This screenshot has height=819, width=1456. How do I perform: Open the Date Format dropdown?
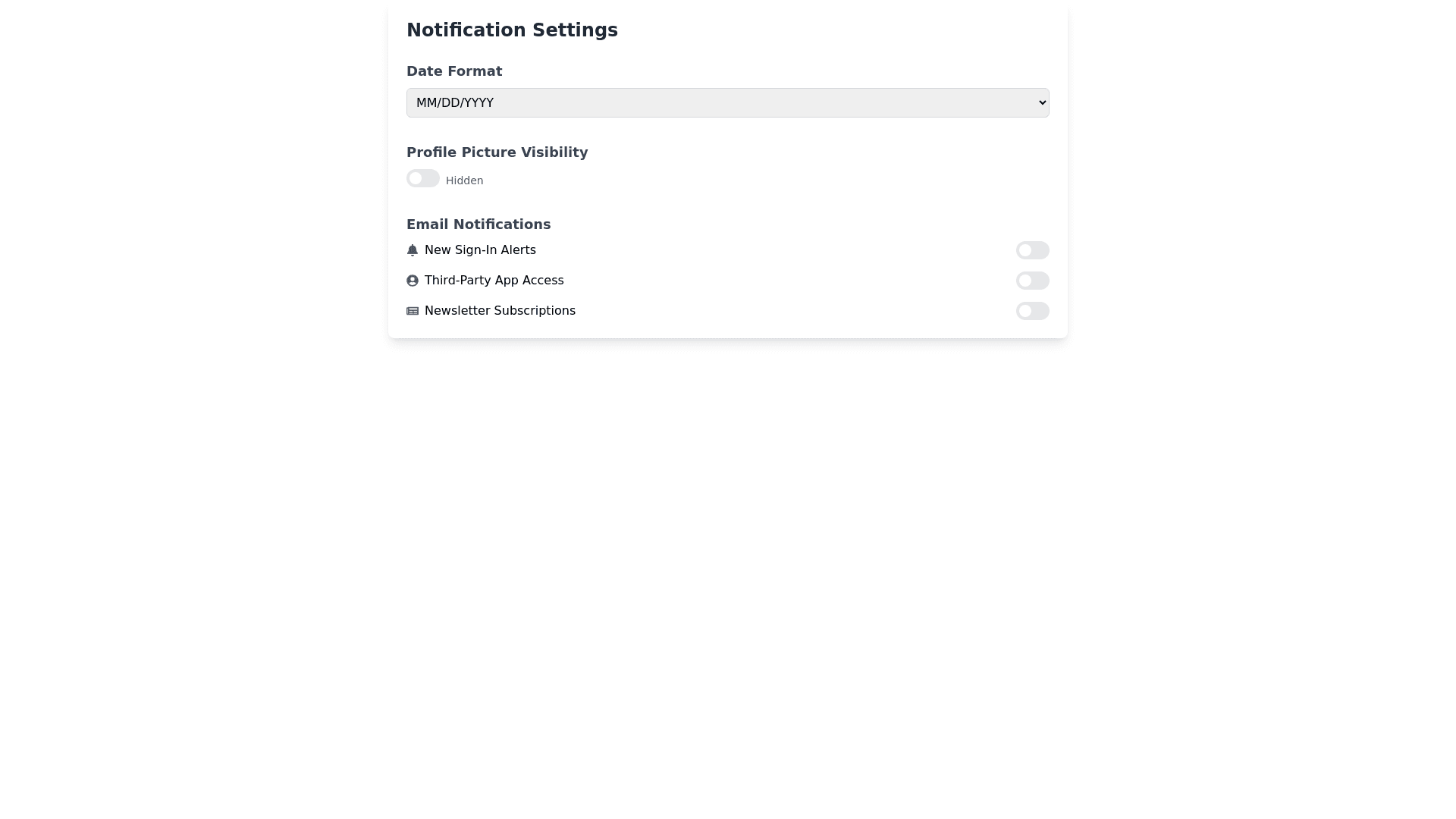[x=727, y=103]
